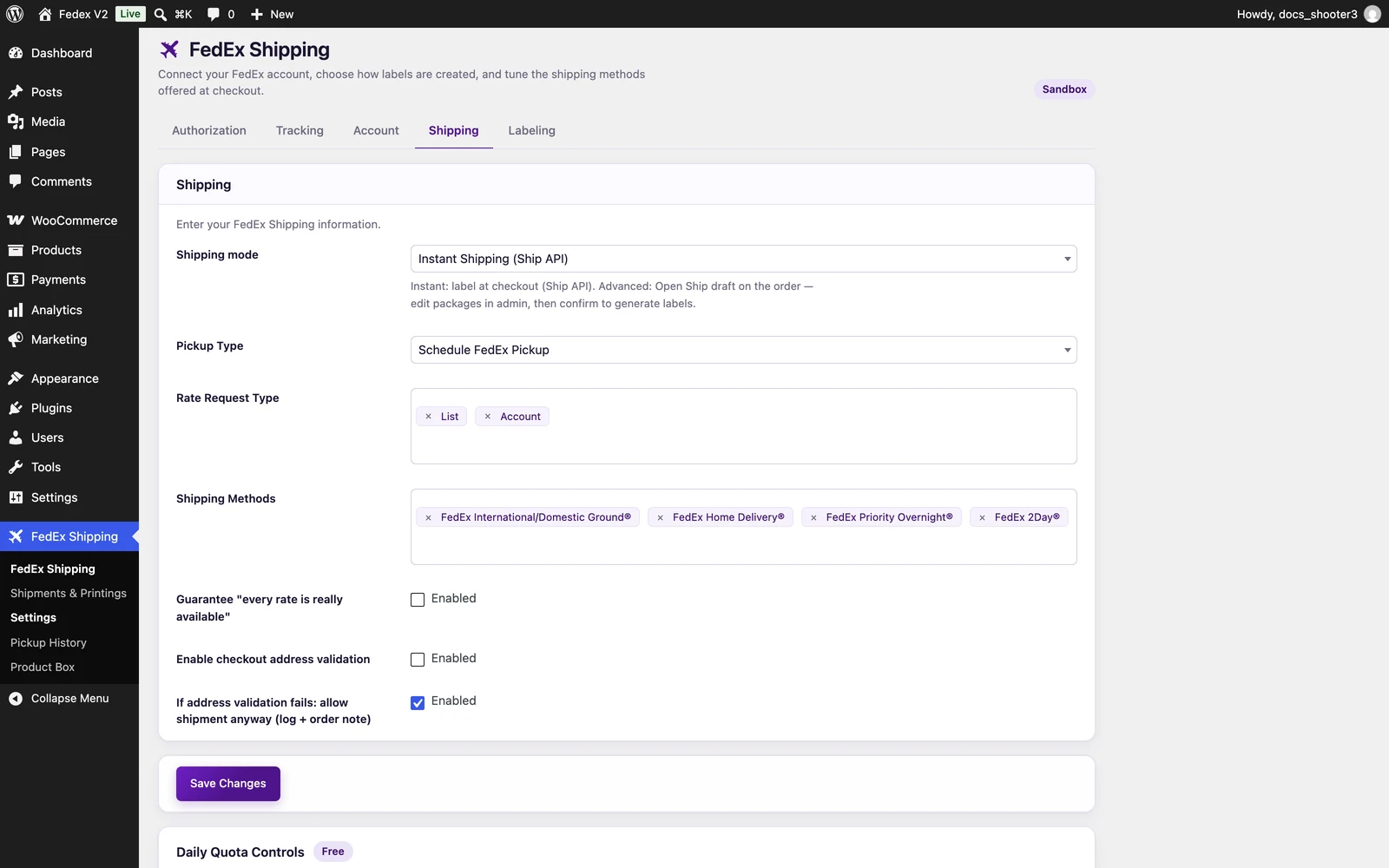Screen dimensions: 1389x868
Task: Click the Sandbox badge
Action: click(1064, 89)
